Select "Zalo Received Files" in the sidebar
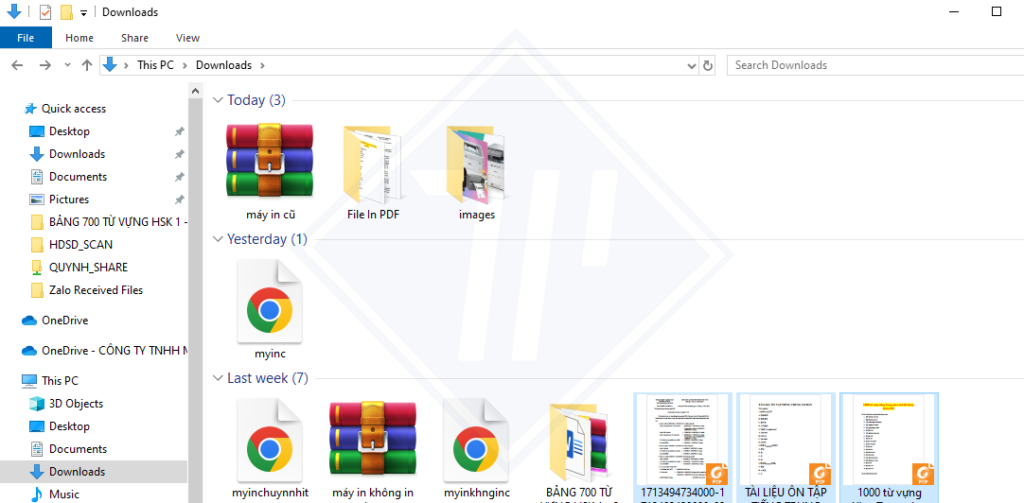1024x503 pixels. (x=95, y=290)
